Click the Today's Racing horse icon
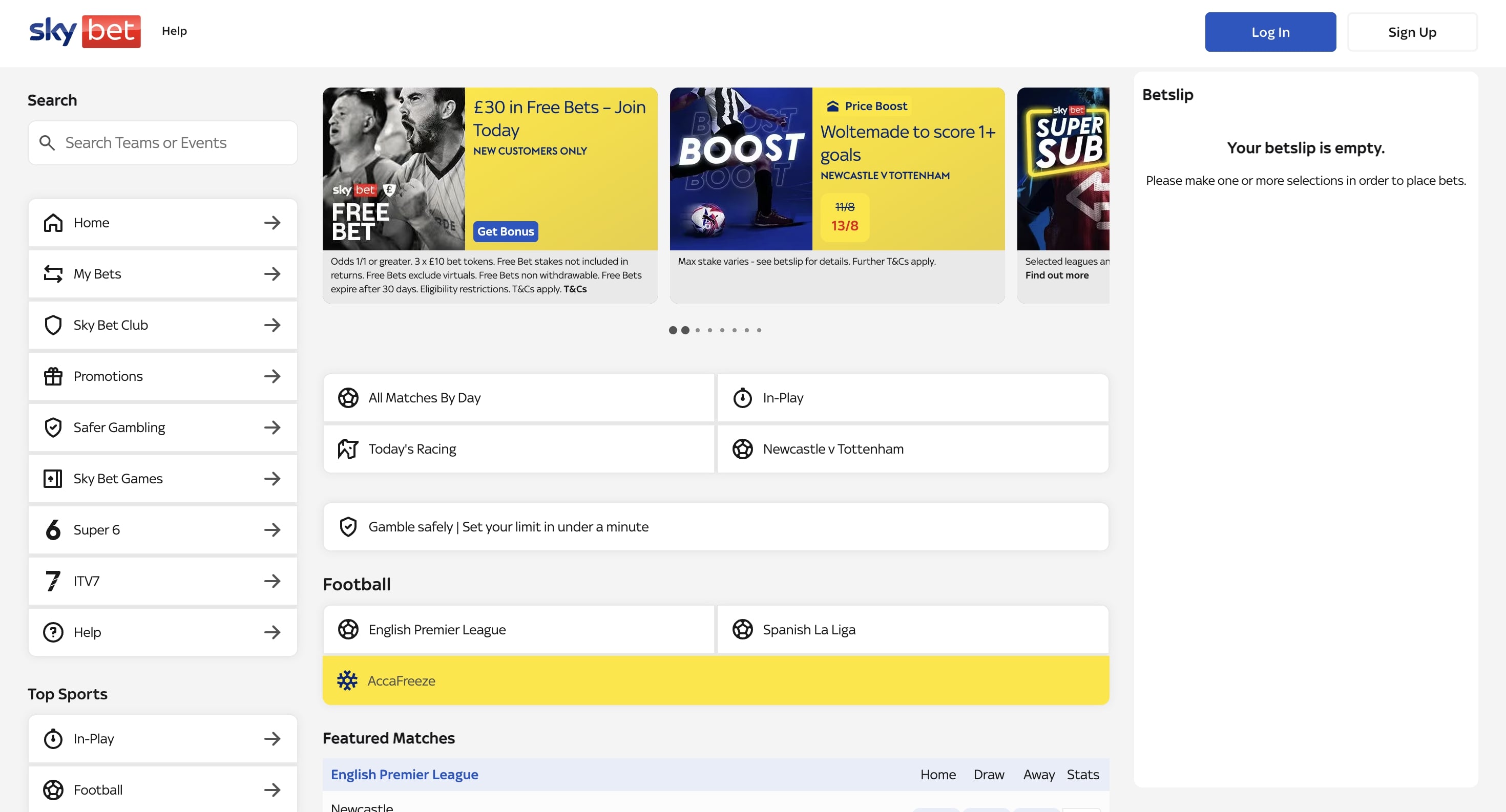Image resolution: width=1506 pixels, height=812 pixels. click(348, 448)
